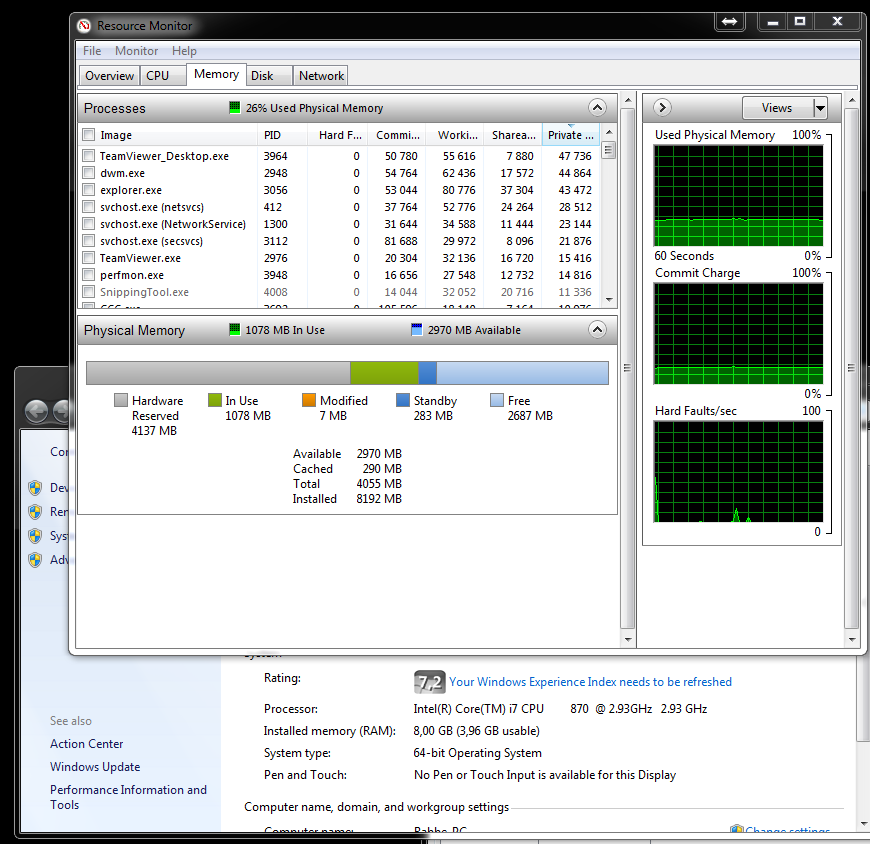Sort by the Worki... column header
This screenshot has width=870, height=844.
pyautogui.click(x=455, y=135)
